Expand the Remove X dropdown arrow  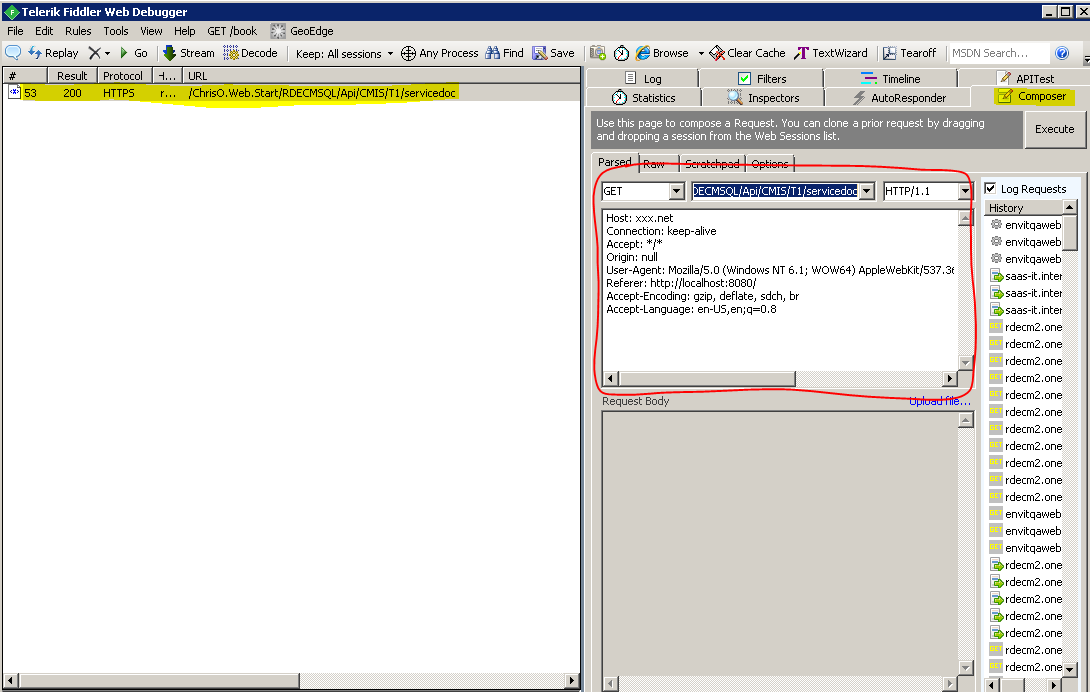[107, 54]
